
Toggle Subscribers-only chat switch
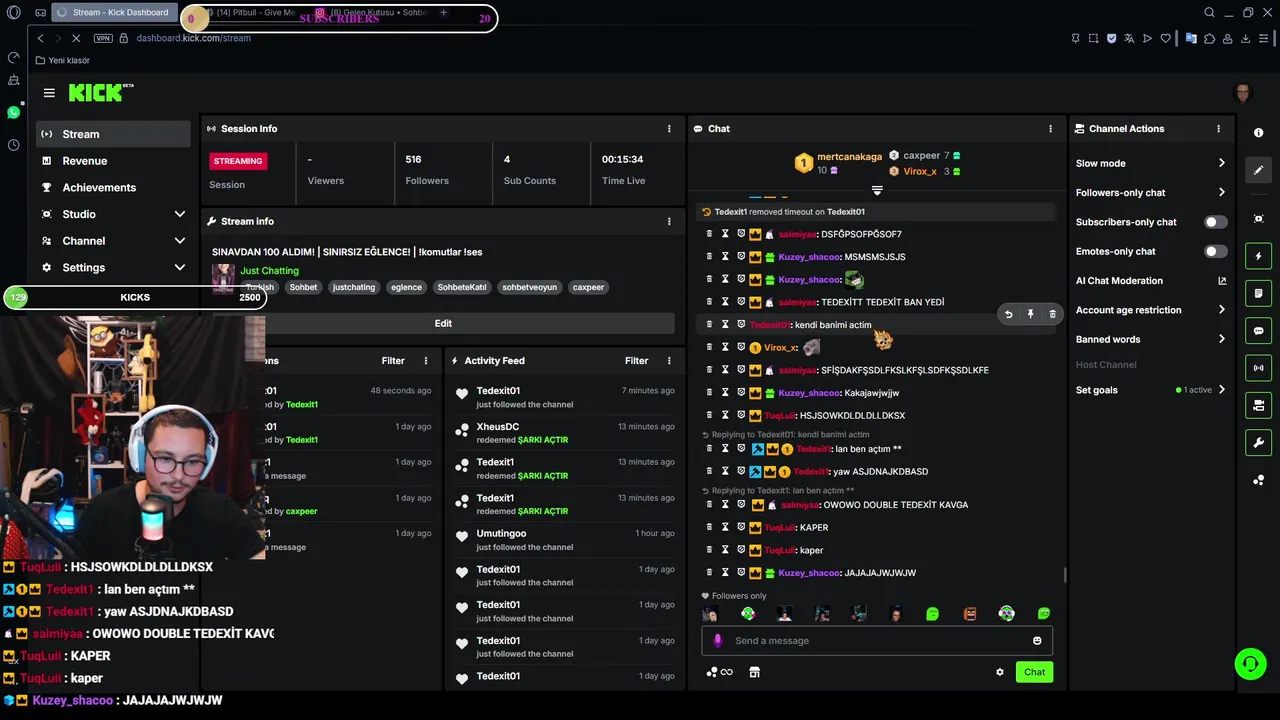(x=1216, y=222)
